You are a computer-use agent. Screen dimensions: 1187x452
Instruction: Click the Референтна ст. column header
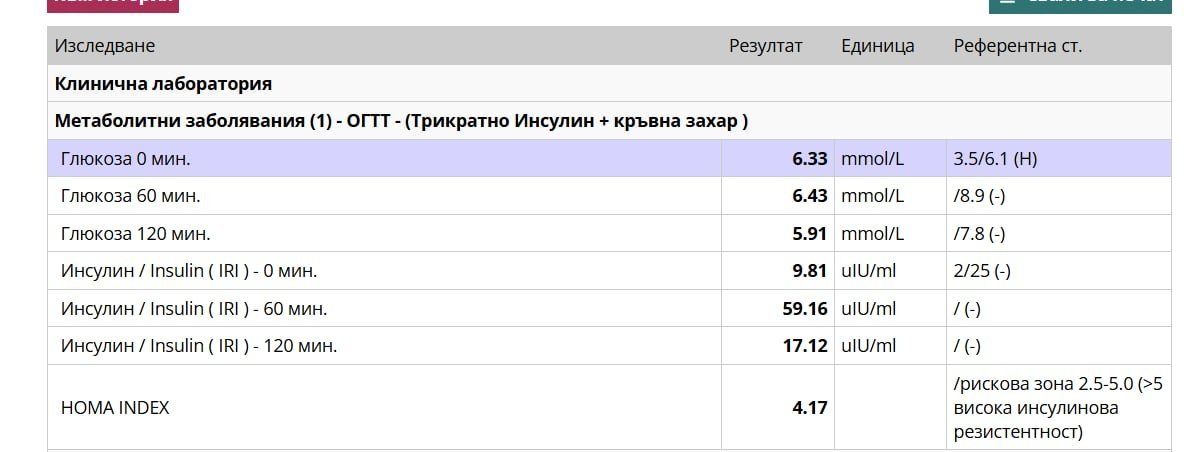(x=1017, y=45)
